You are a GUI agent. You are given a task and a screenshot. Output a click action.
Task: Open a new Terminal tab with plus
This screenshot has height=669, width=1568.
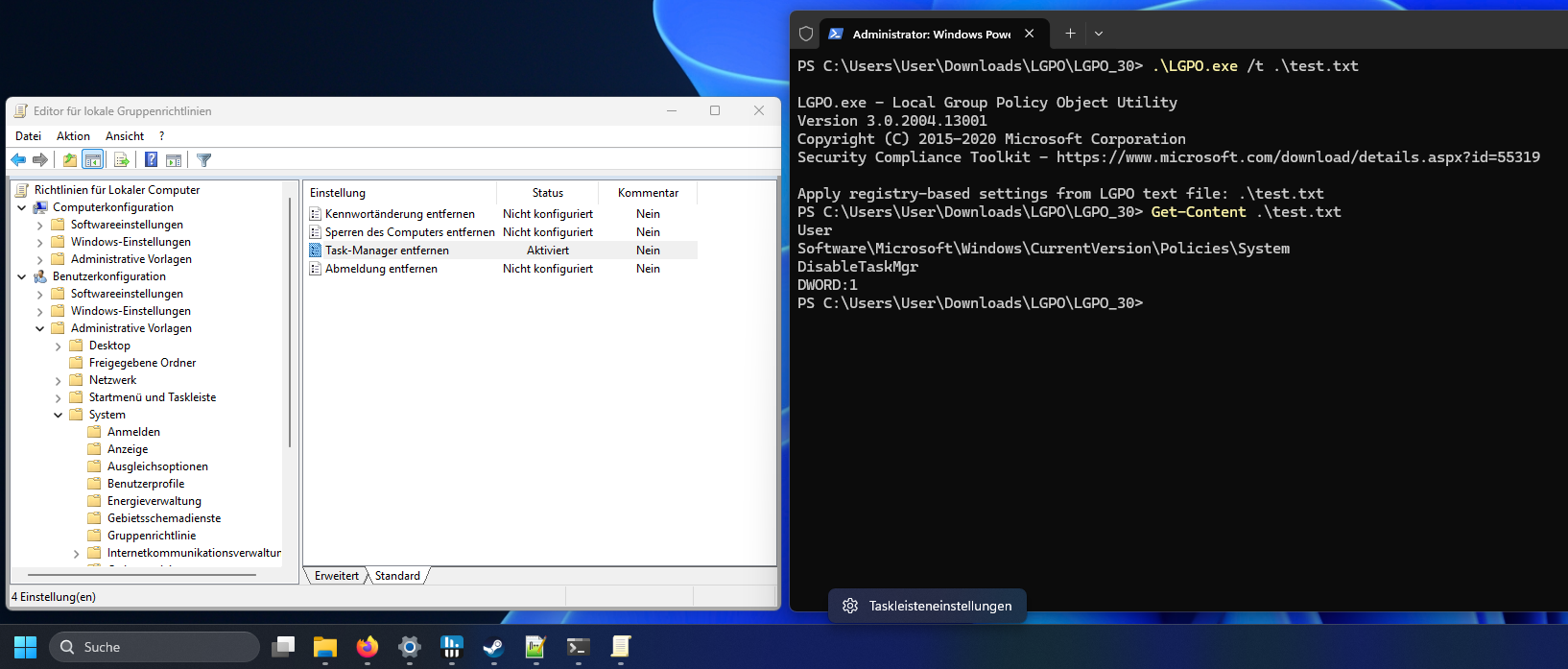point(1070,34)
